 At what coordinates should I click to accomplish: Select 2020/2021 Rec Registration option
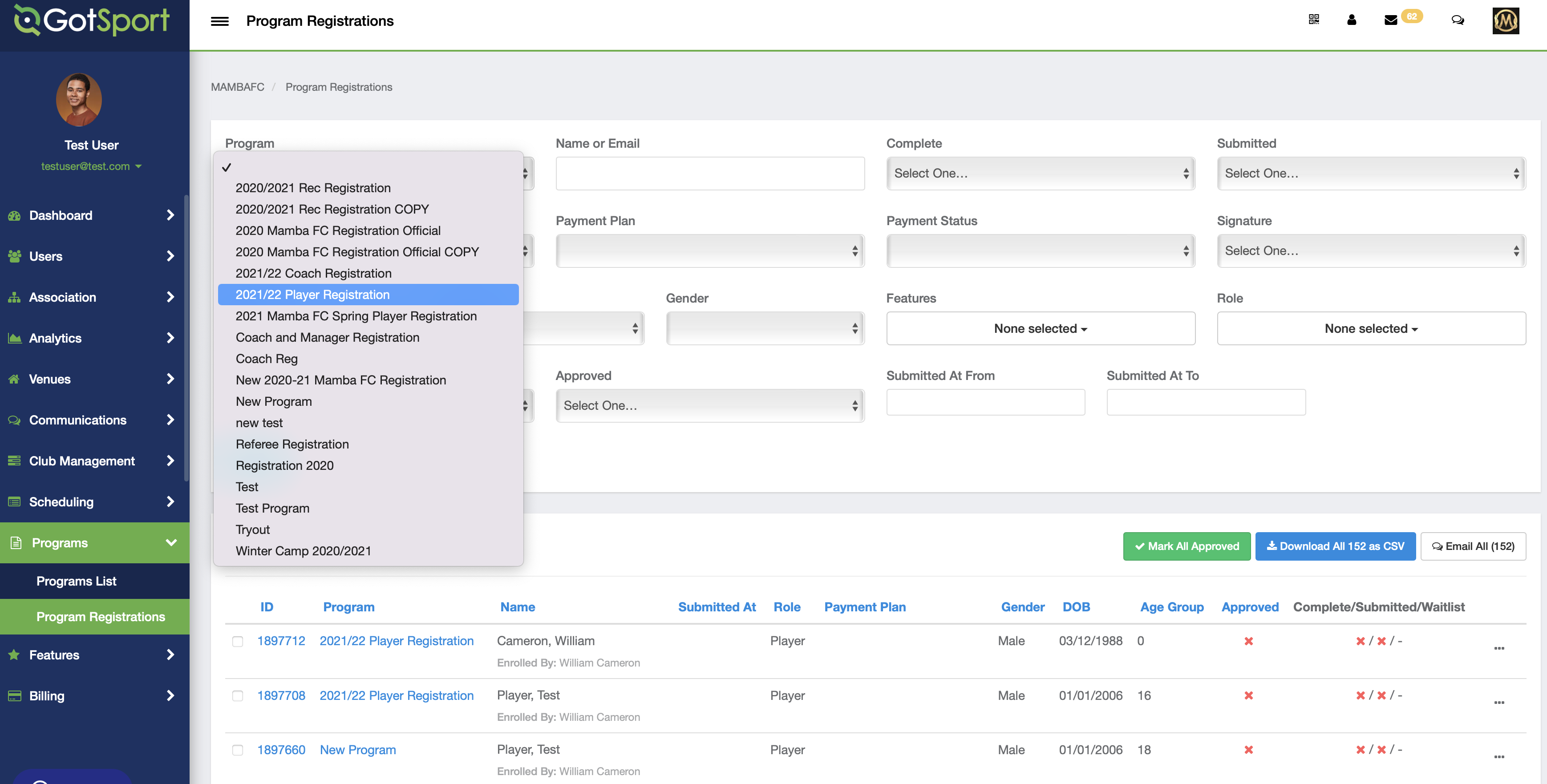368,188
